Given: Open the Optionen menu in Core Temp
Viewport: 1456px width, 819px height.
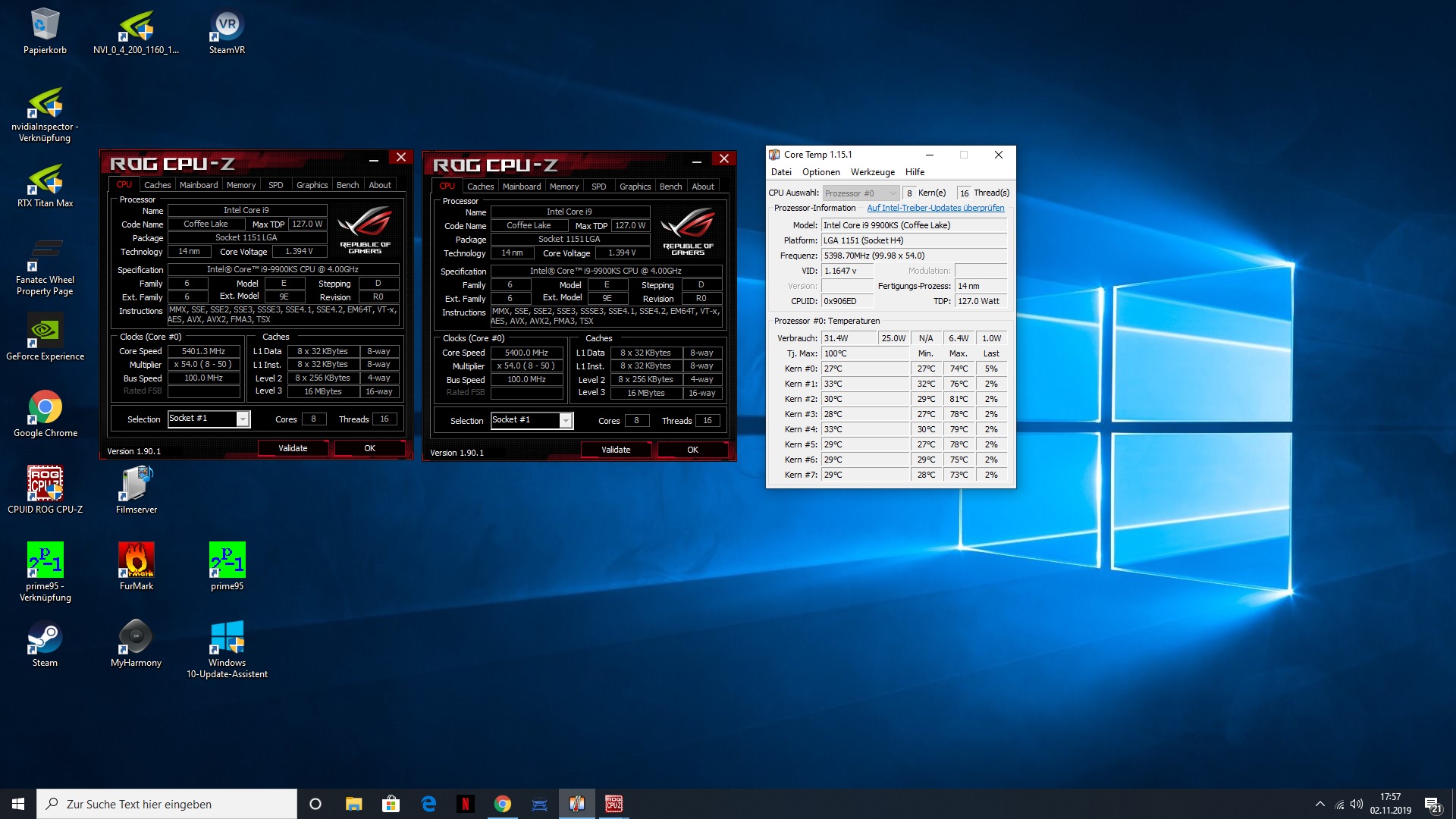Looking at the screenshot, I should pyautogui.click(x=821, y=172).
